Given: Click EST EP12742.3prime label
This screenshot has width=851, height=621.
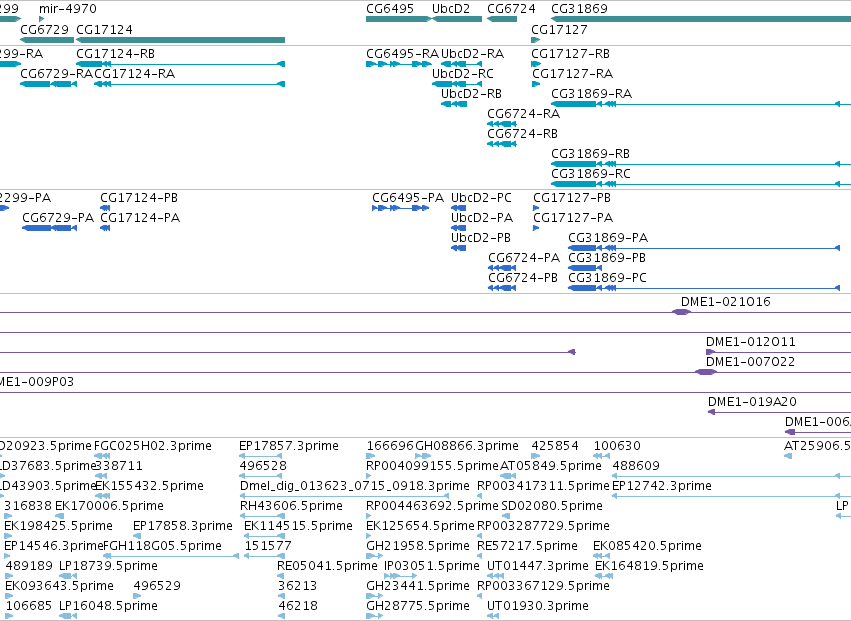Looking at the screenshot, I should point(662,486).
